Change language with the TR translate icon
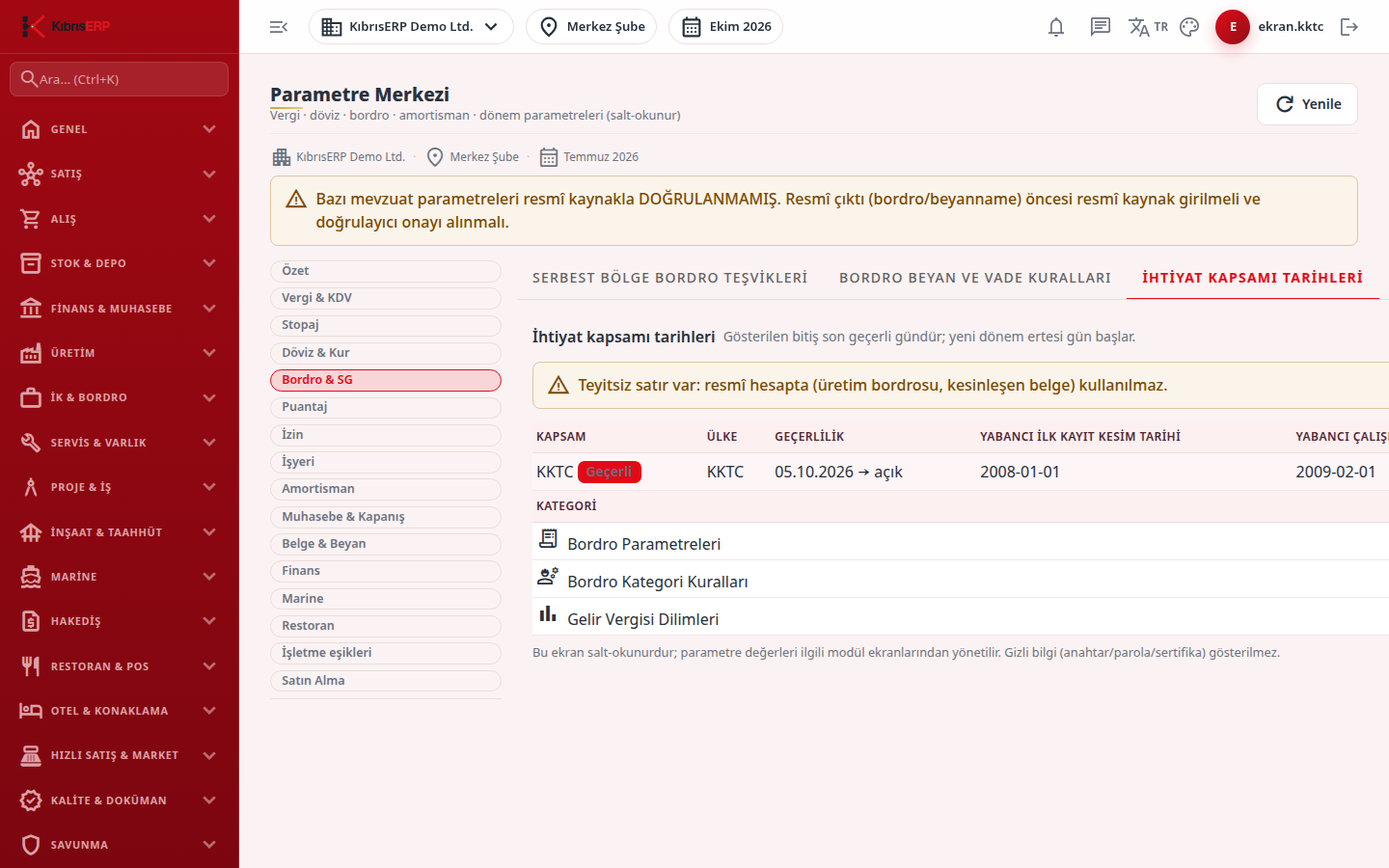1389x868 pixels. point(1148,27)
